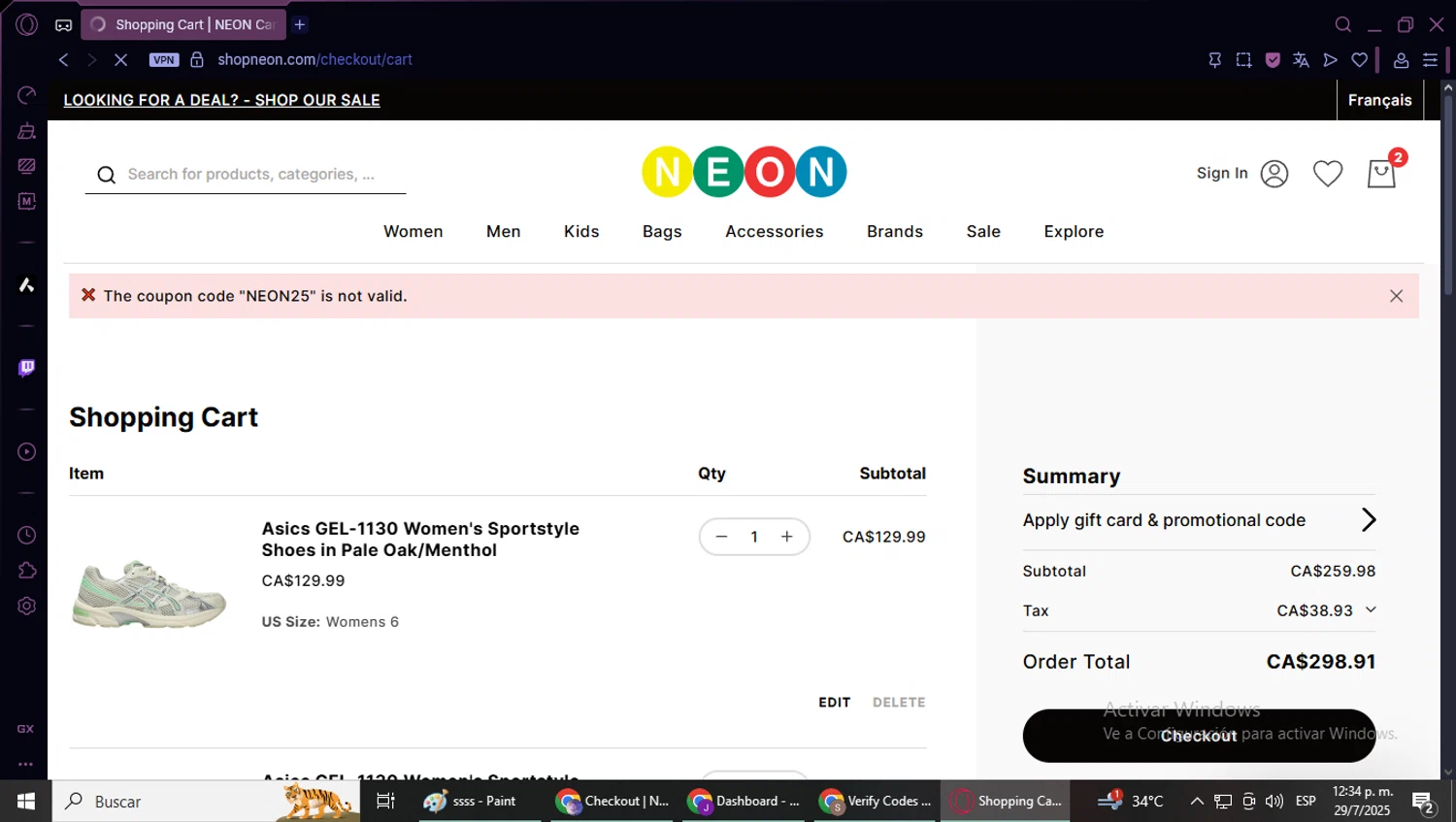Open the browser tab search
Screen dimensions: 1456x822
(x=1343, y=24)
